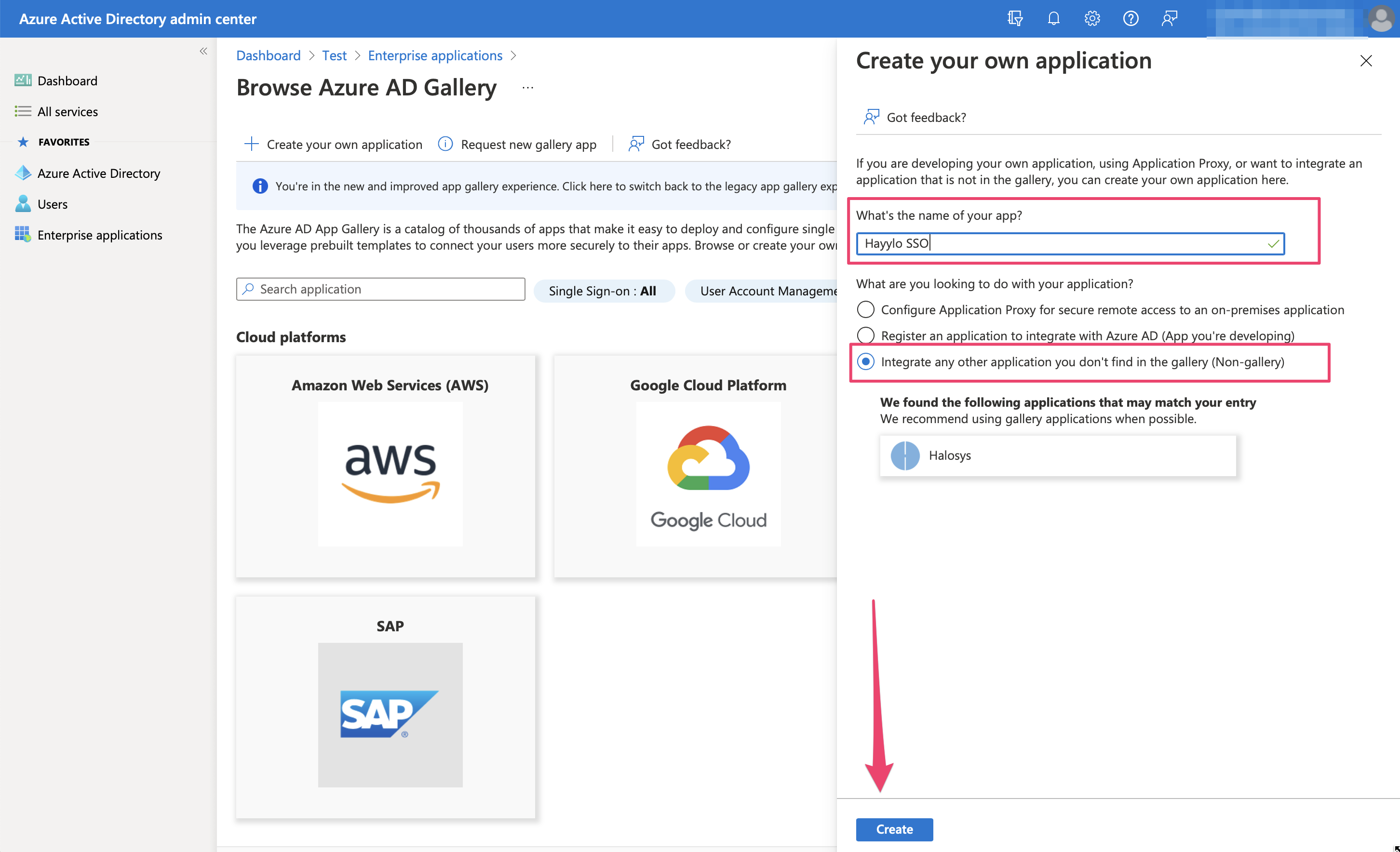
Task: Click the user account avatar
Action: pos(1381,19)
